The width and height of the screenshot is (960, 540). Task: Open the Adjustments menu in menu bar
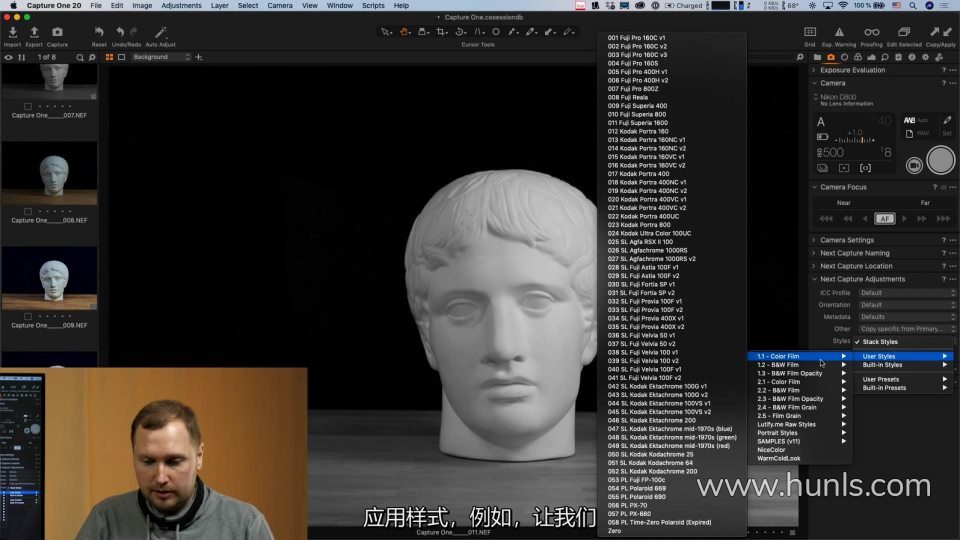[x=181, y=5]
